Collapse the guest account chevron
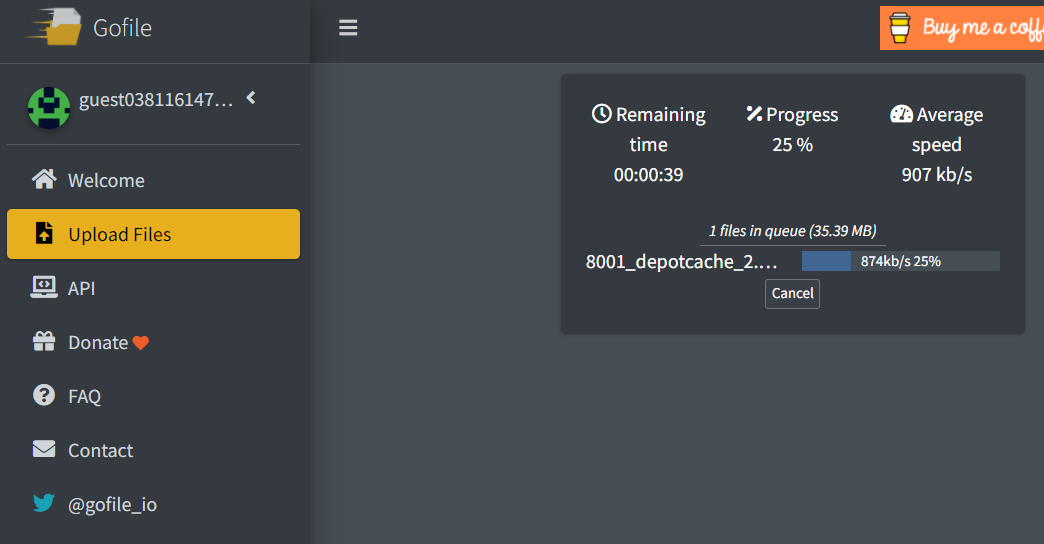This screenshot has height=544, width=1044. [251, 98]
